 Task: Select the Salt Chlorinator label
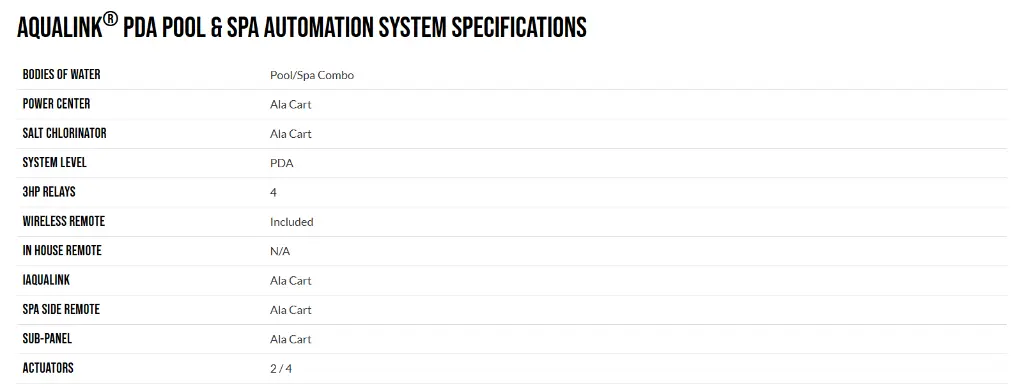(x=64, y=133)
